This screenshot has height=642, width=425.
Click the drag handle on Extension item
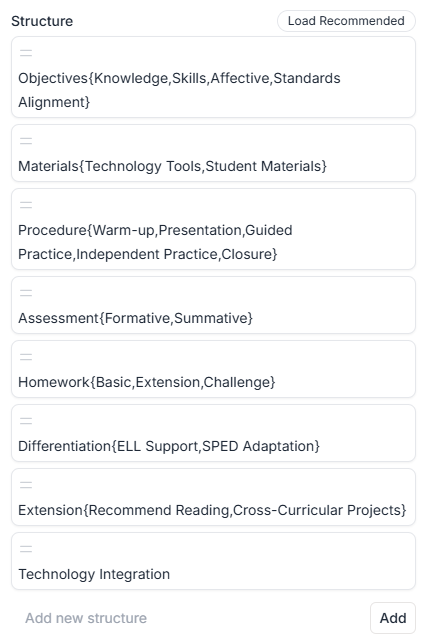(x=26, y=485)
